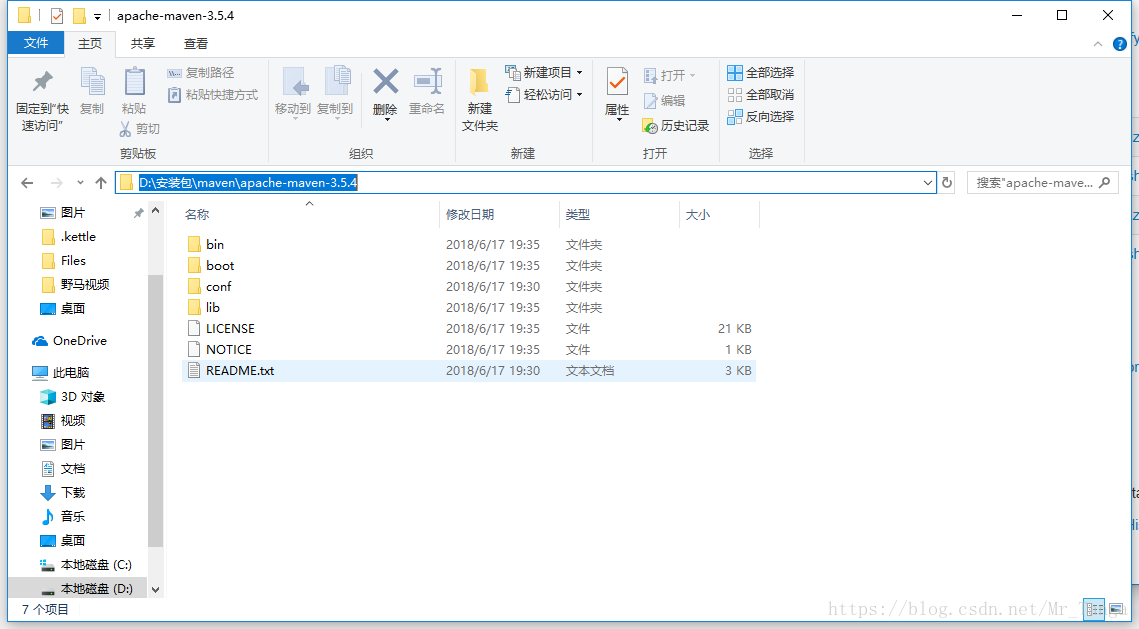Click the search apache-maven box
The height and width of the screenshot is (629, 1139).
click(1042, 183)
